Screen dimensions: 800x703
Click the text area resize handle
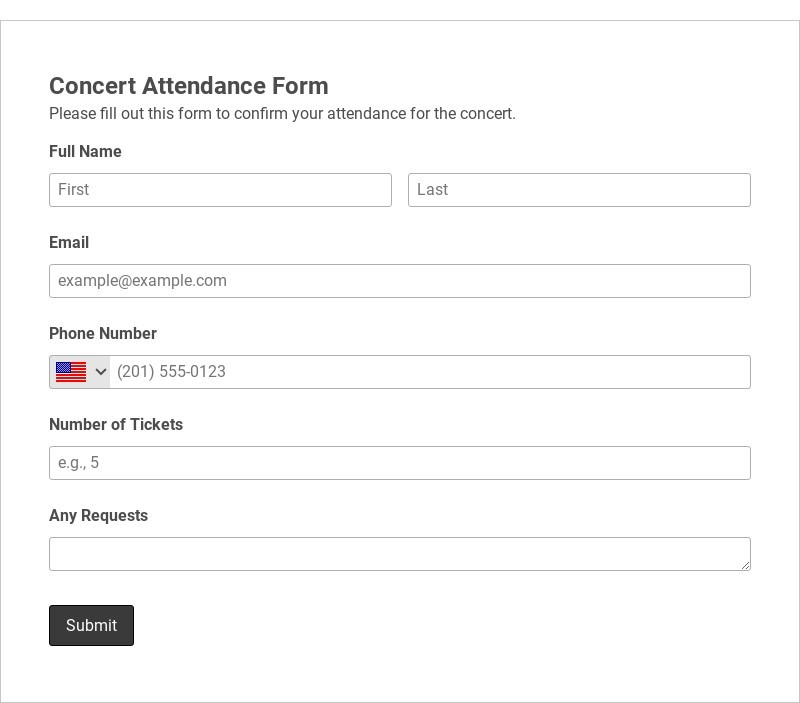(x=745, y=565)
